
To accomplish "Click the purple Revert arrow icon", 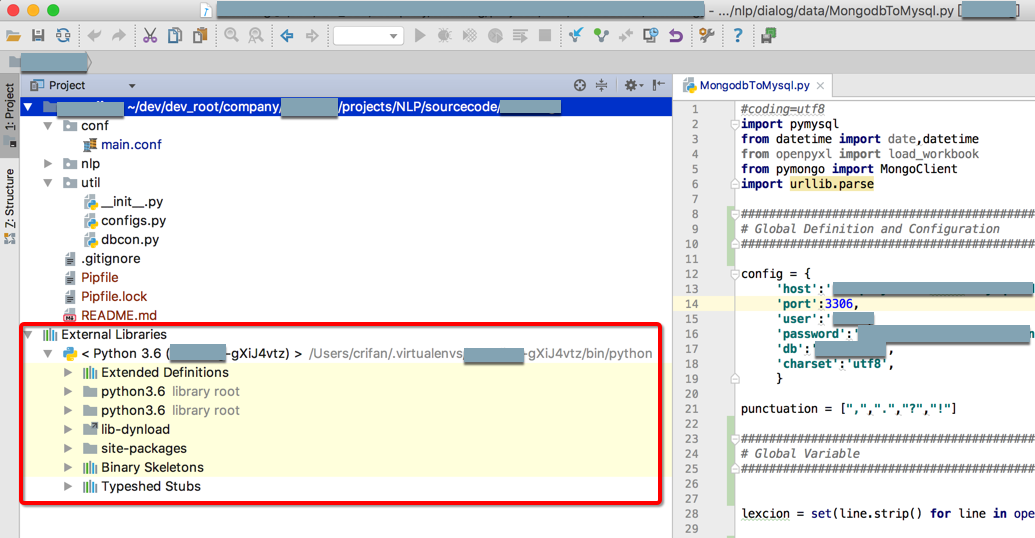I will [x=675, y=36].
